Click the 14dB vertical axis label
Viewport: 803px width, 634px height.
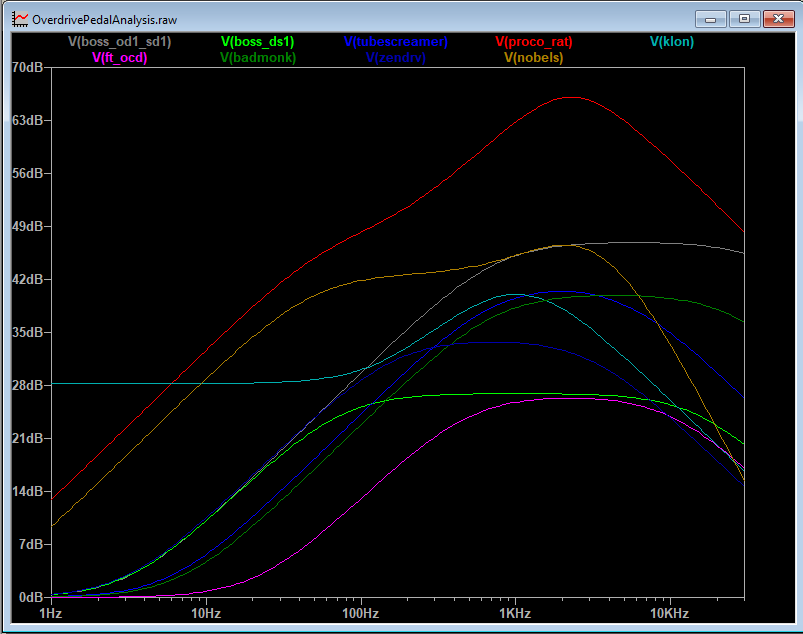coord(28,491)
